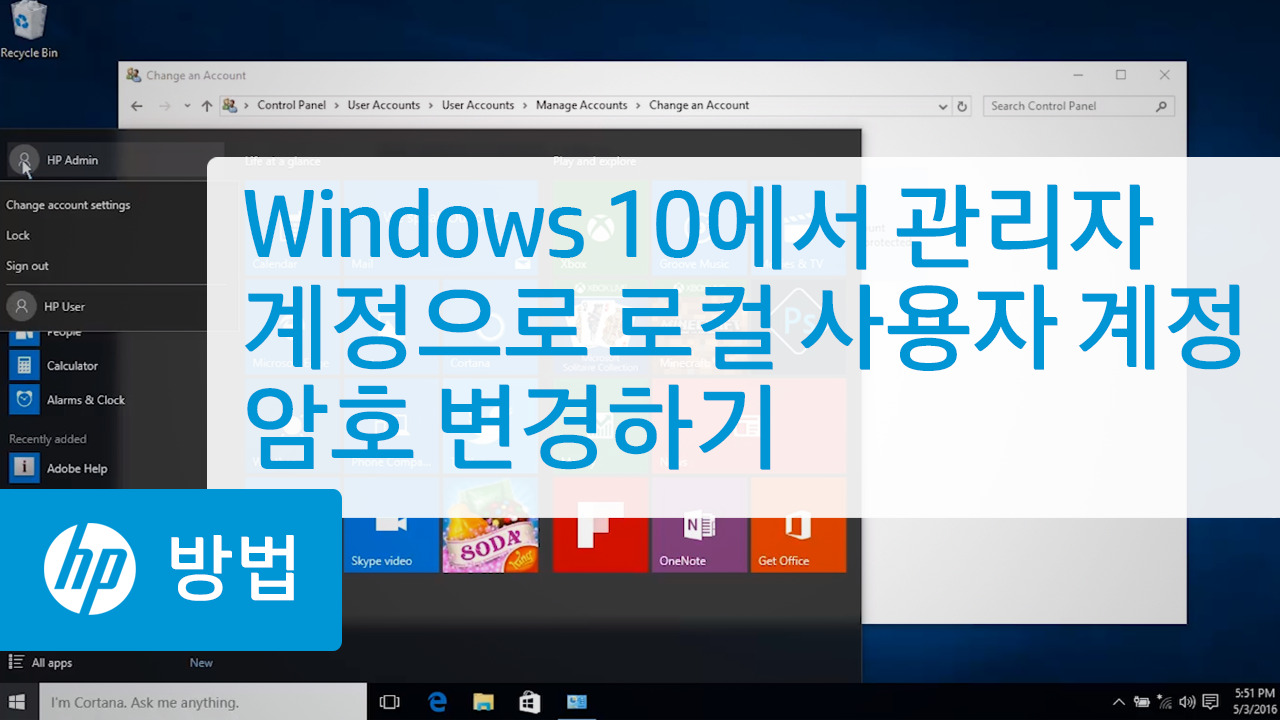This screenshot has height=720, width=1280.
Task: Expand the address bar history dropdown
Action: (942, 105)
